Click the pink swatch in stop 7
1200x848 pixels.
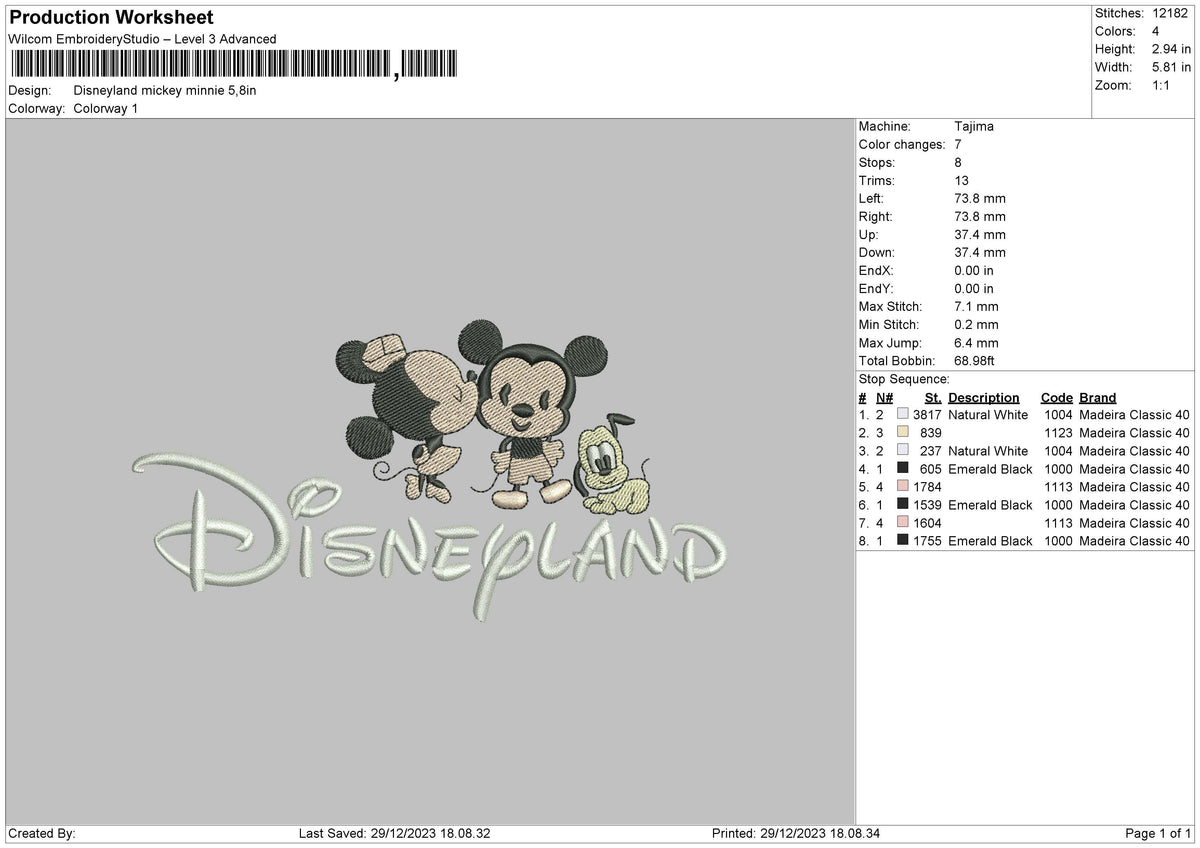click(x=903, y=523)
